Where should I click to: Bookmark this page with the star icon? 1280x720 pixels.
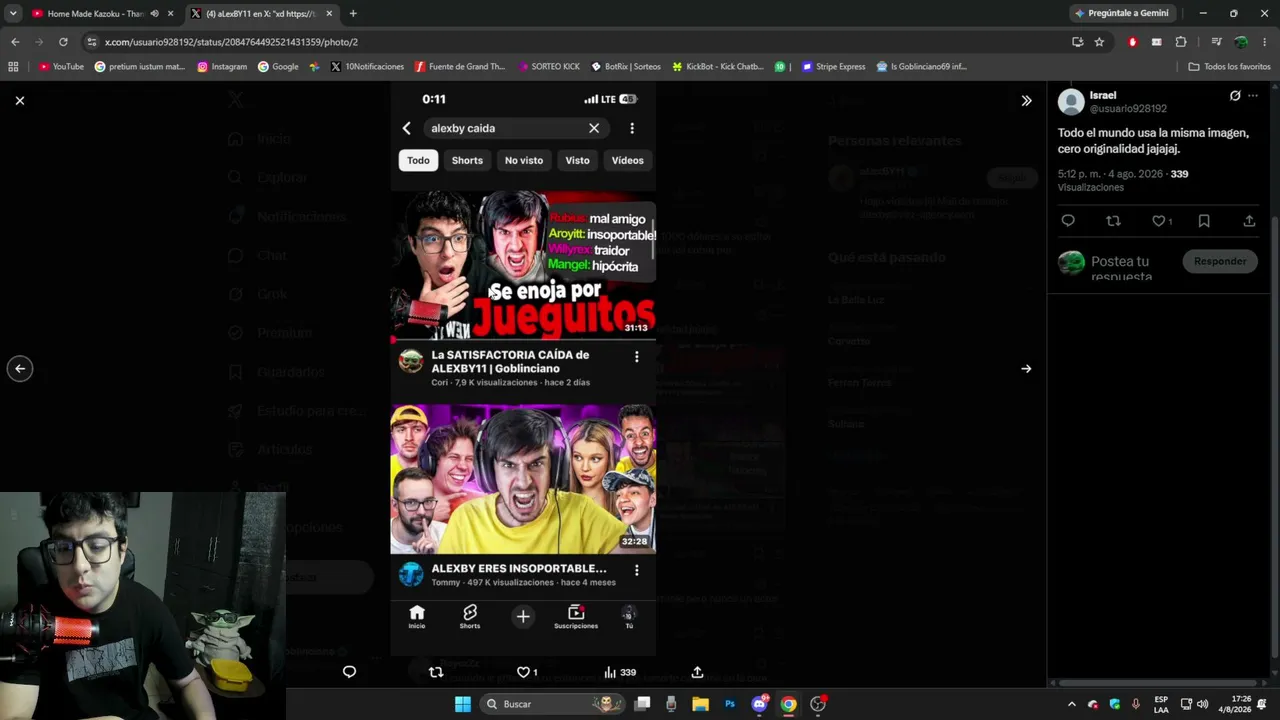point(1099,42)
